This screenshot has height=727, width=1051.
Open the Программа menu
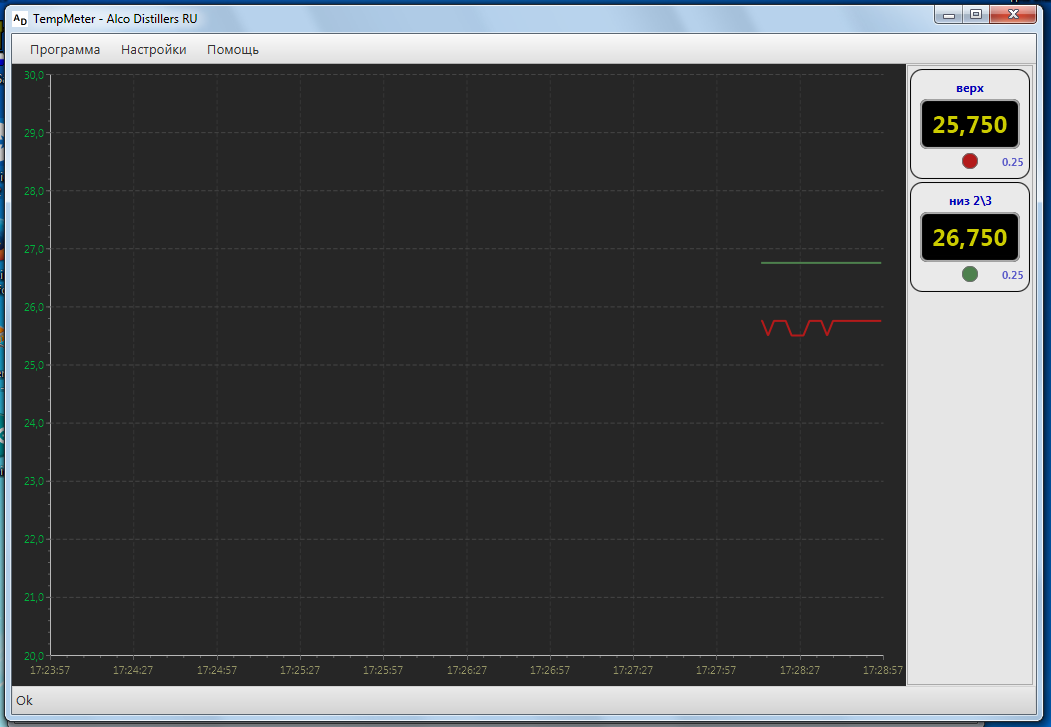click(x=65, y=49)
